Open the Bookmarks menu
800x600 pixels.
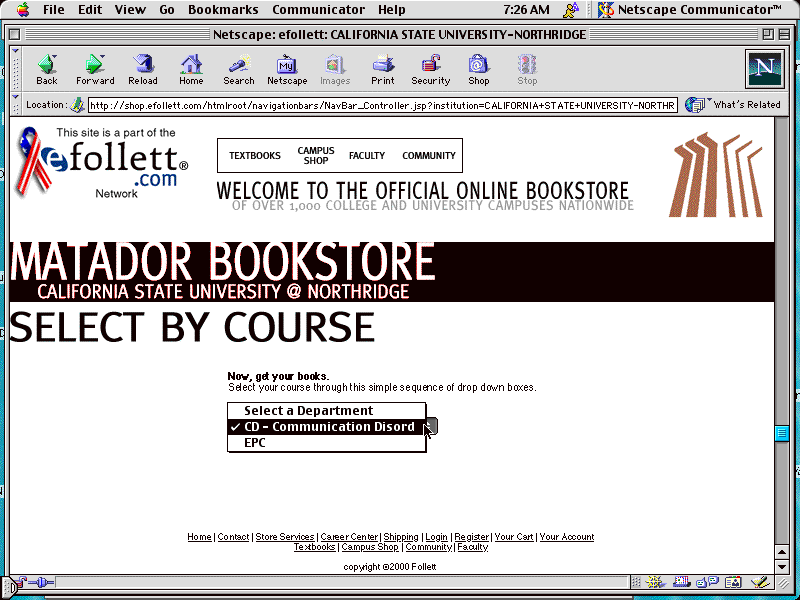223,10
